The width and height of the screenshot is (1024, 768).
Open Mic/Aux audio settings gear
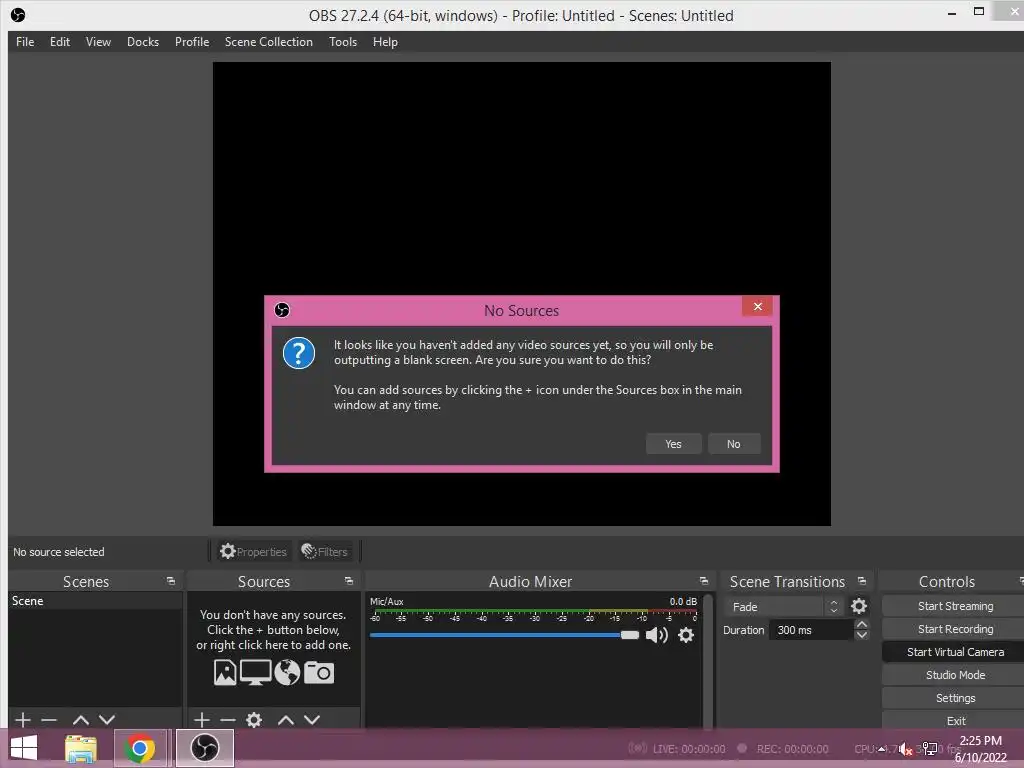click(x=686, y=635)
